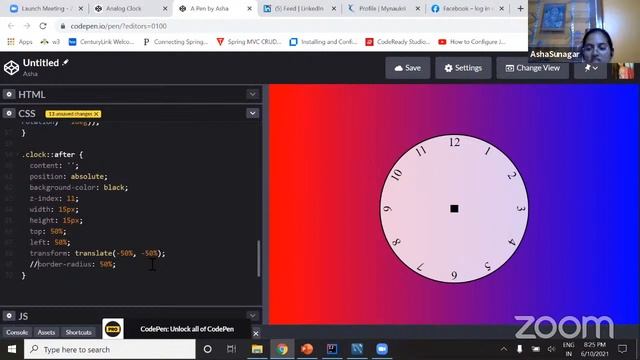Click the CodePen PRO badge
Image resolution: width=640 pixels, height=360 pixels.
(x=113, y=329)
